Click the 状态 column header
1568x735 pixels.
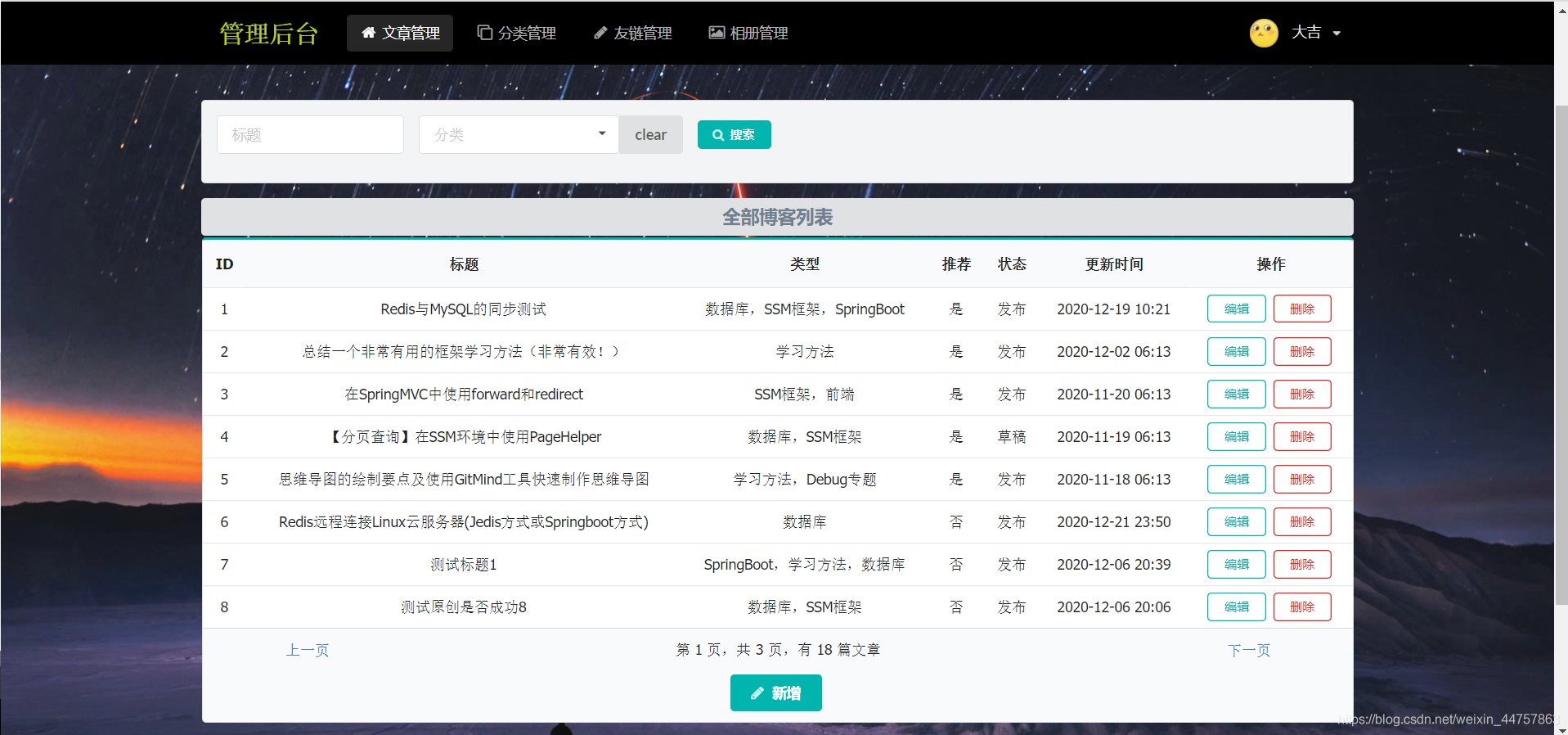tap(1012, 264)
